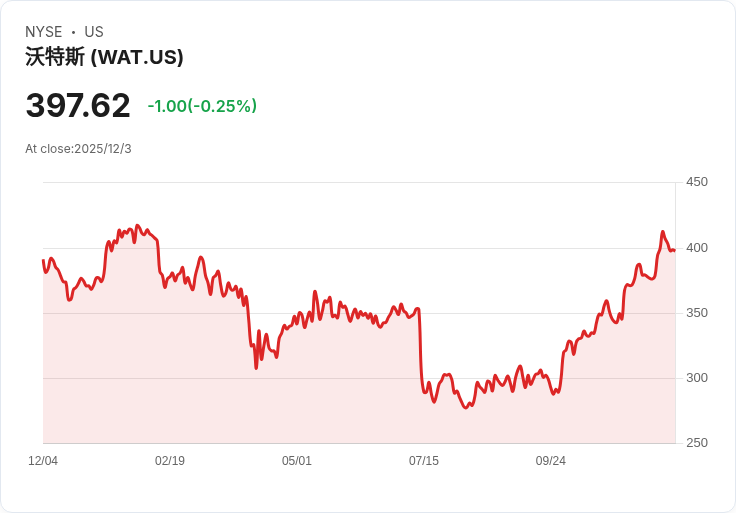Select the 02/19 date marker
Screen dimensions: 736x513
170,461
